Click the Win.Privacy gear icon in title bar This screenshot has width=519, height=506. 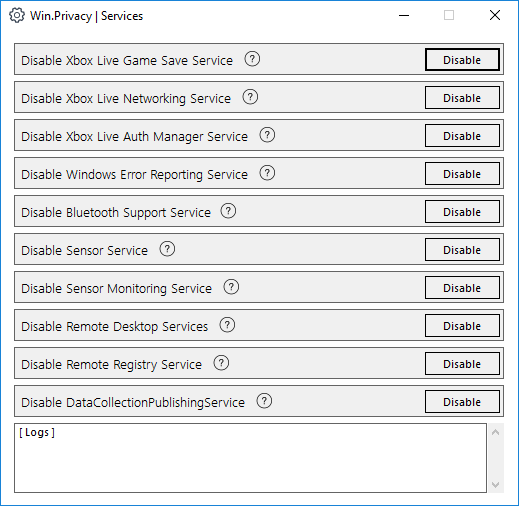tap(17, 15)
